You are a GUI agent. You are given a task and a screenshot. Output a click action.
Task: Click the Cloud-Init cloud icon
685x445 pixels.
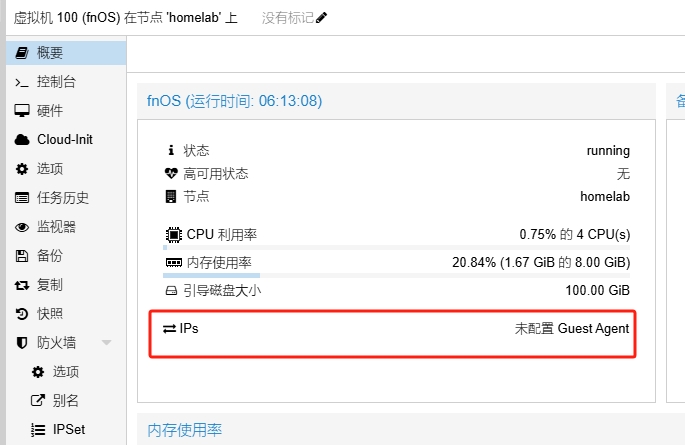21,140
